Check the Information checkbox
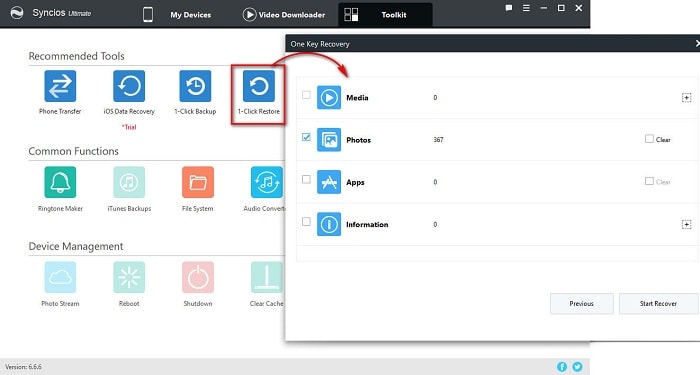This screenshot has width=700, height=375. click(x=306, y=221)
